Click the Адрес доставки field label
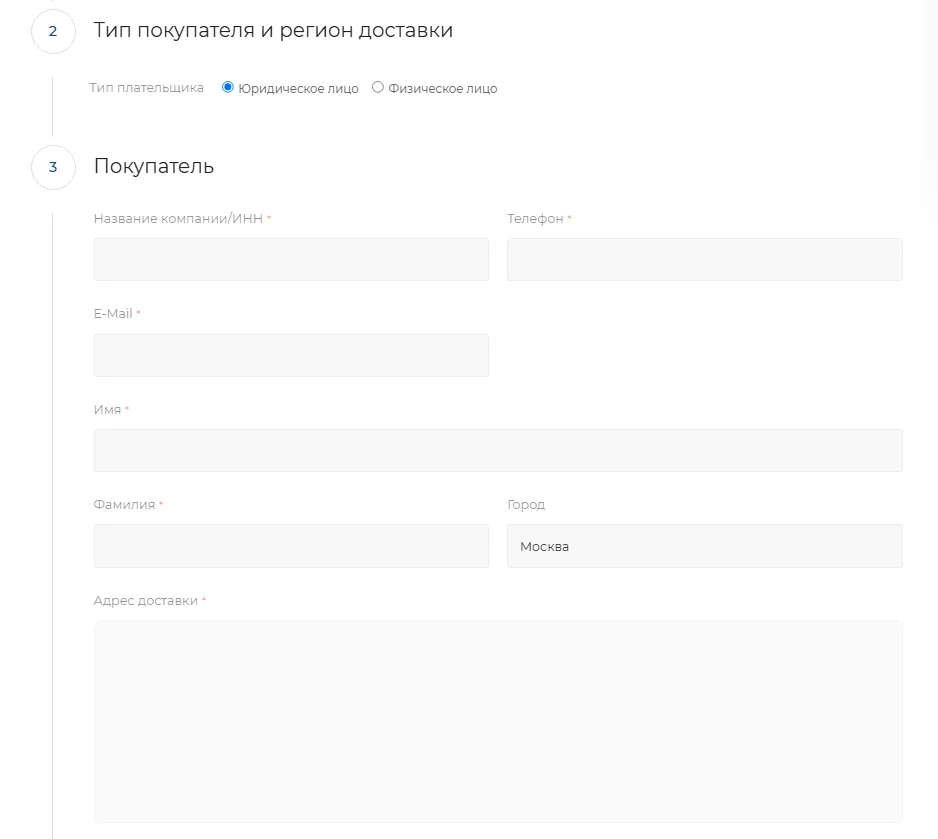The image size is (938, 839). coord(146,601)
